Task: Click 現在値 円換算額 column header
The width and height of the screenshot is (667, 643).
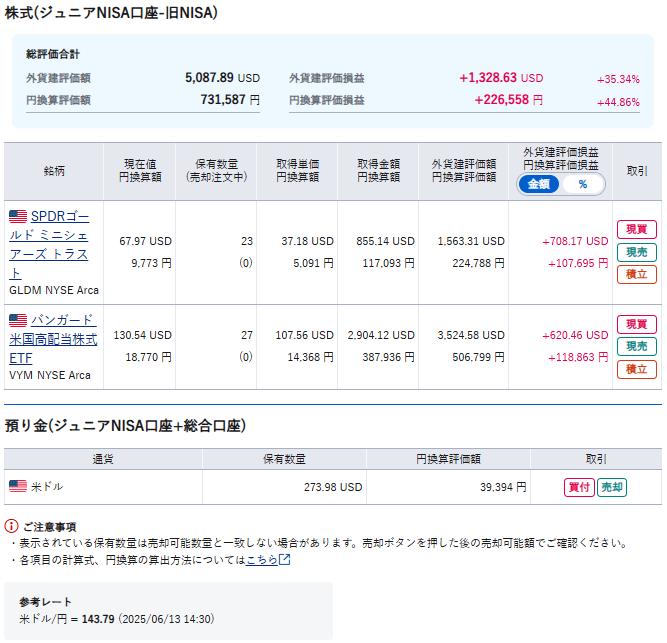Action: (140, 171)
